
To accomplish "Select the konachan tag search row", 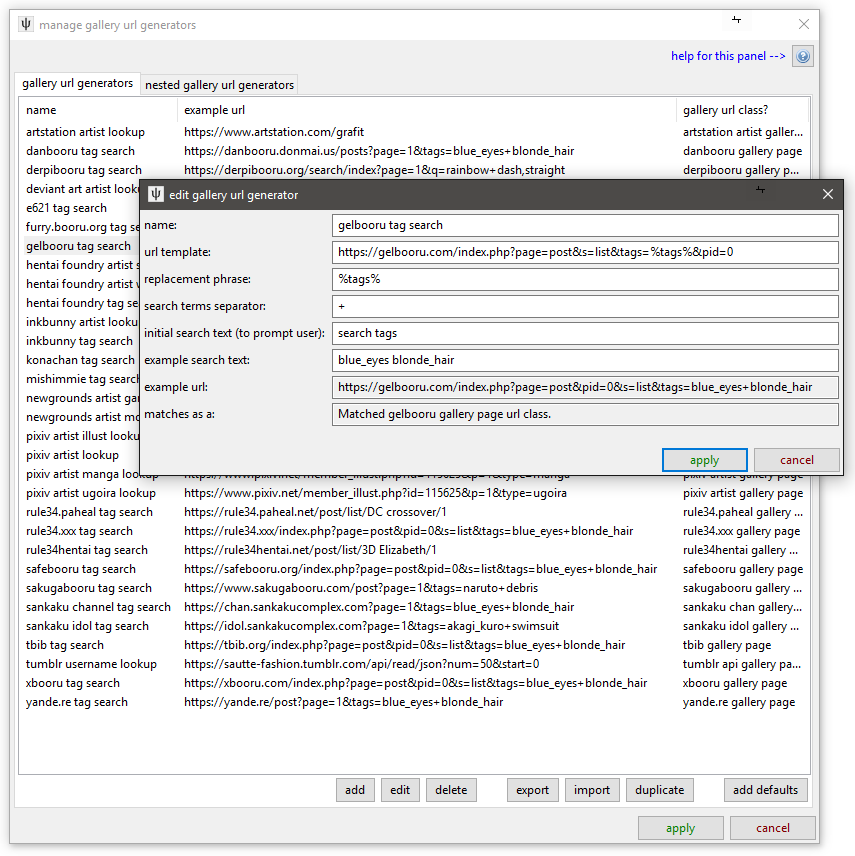I will [x=80, y=360].
